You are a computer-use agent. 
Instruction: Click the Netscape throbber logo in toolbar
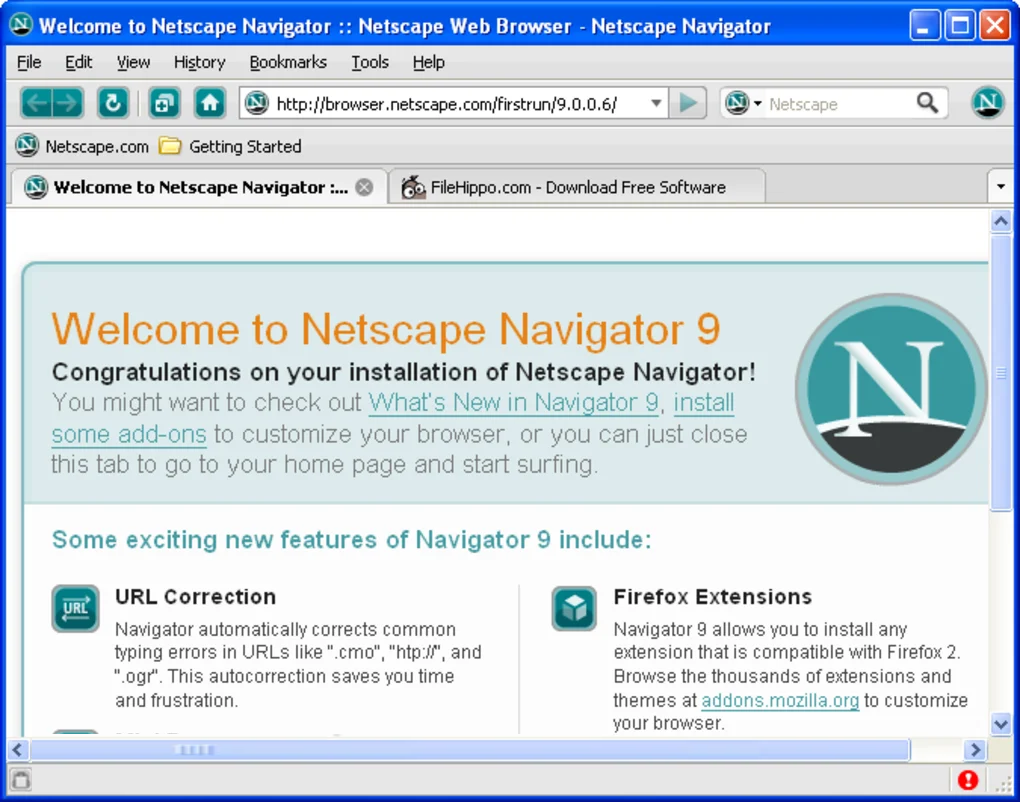click(x=987, y=103)
